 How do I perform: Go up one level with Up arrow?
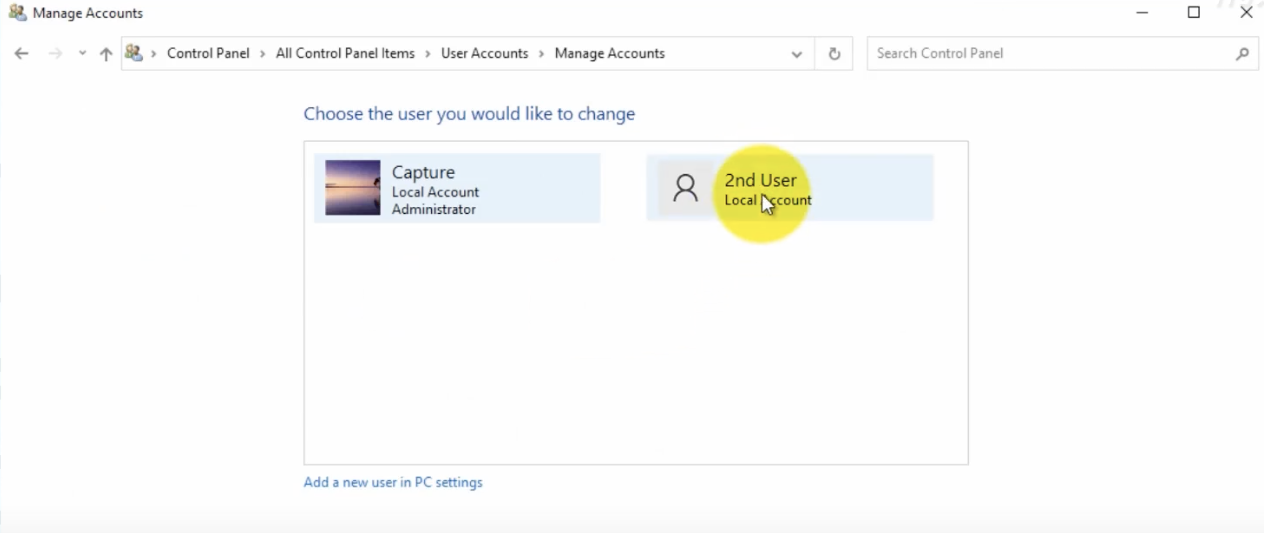pyautogui.click(x=106, y=54)
